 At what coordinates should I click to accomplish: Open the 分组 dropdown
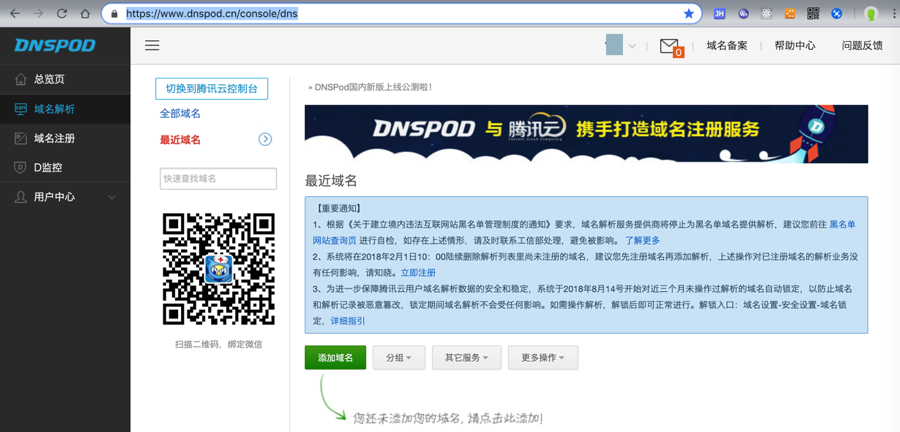click(399, 357)
